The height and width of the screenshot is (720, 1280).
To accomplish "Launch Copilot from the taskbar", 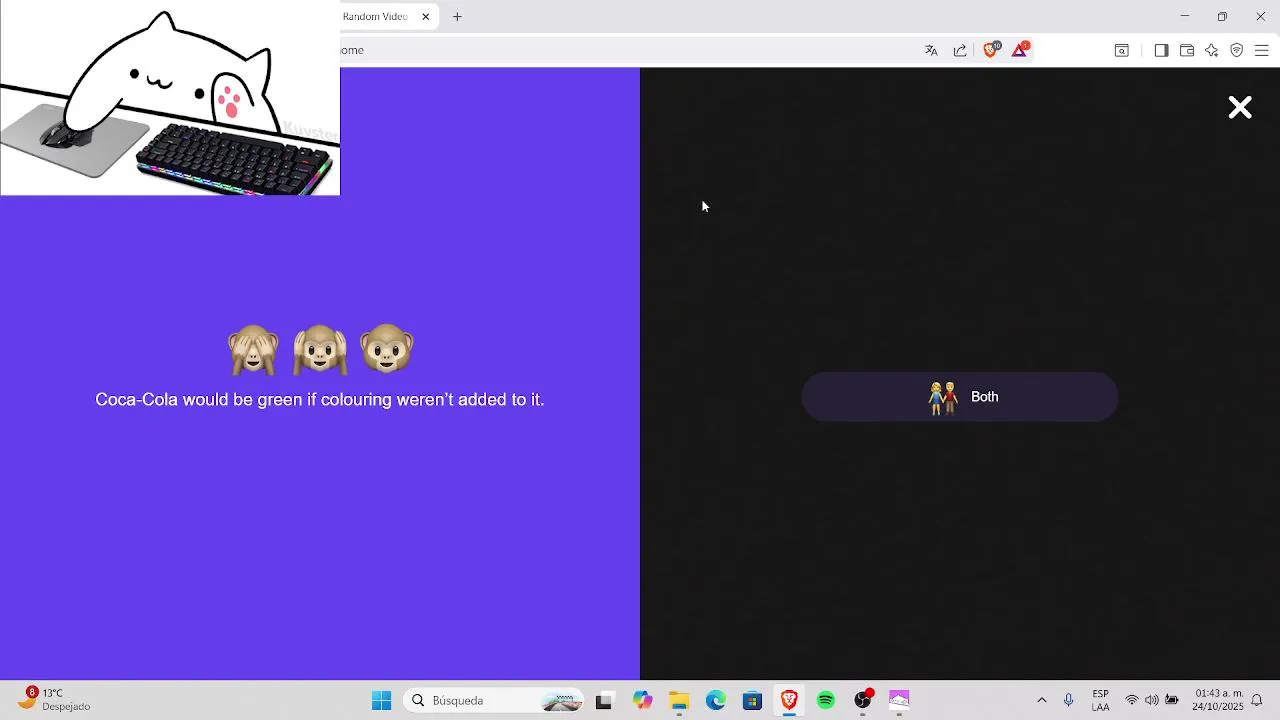I will [642, 701].
